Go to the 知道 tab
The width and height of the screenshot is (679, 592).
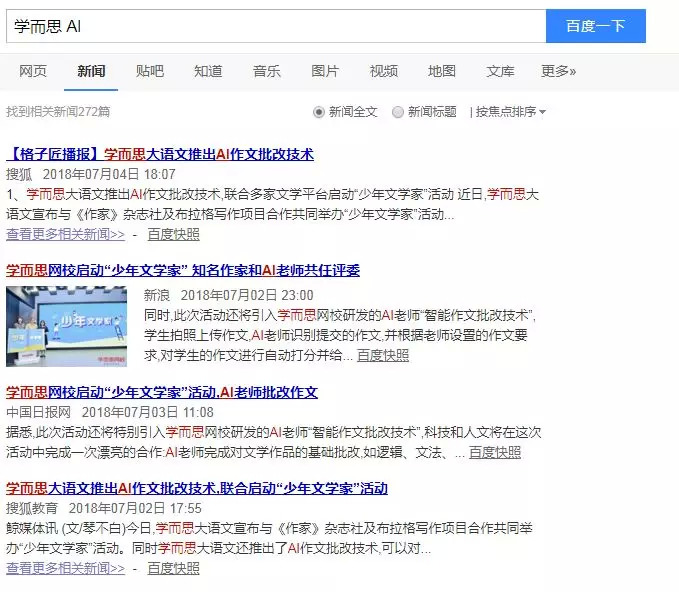(208, 71)
